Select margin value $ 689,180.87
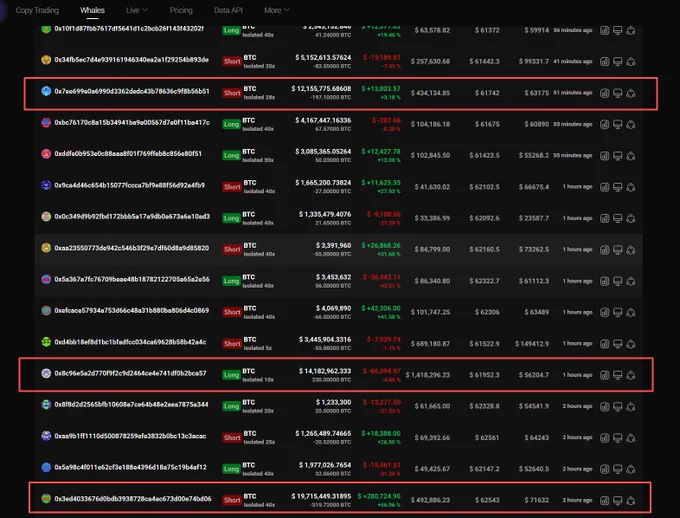This screenshot has width=680, height=518. pyautogui.click(x=430, y=344)
